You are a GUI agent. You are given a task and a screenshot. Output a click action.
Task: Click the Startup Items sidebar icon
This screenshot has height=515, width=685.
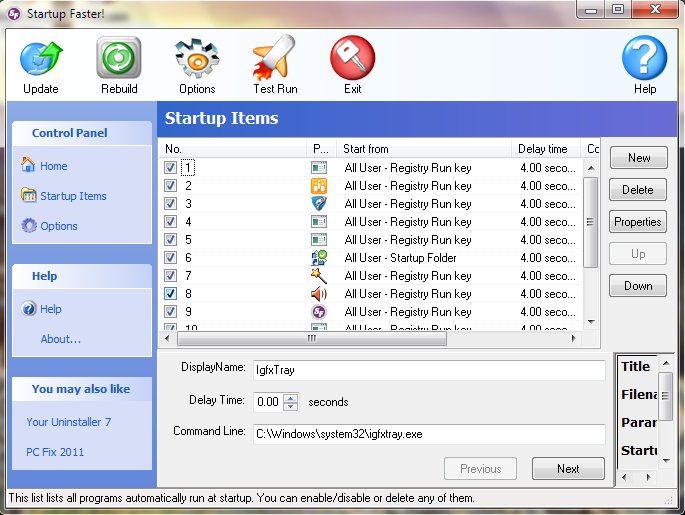[x=29, y=195]
